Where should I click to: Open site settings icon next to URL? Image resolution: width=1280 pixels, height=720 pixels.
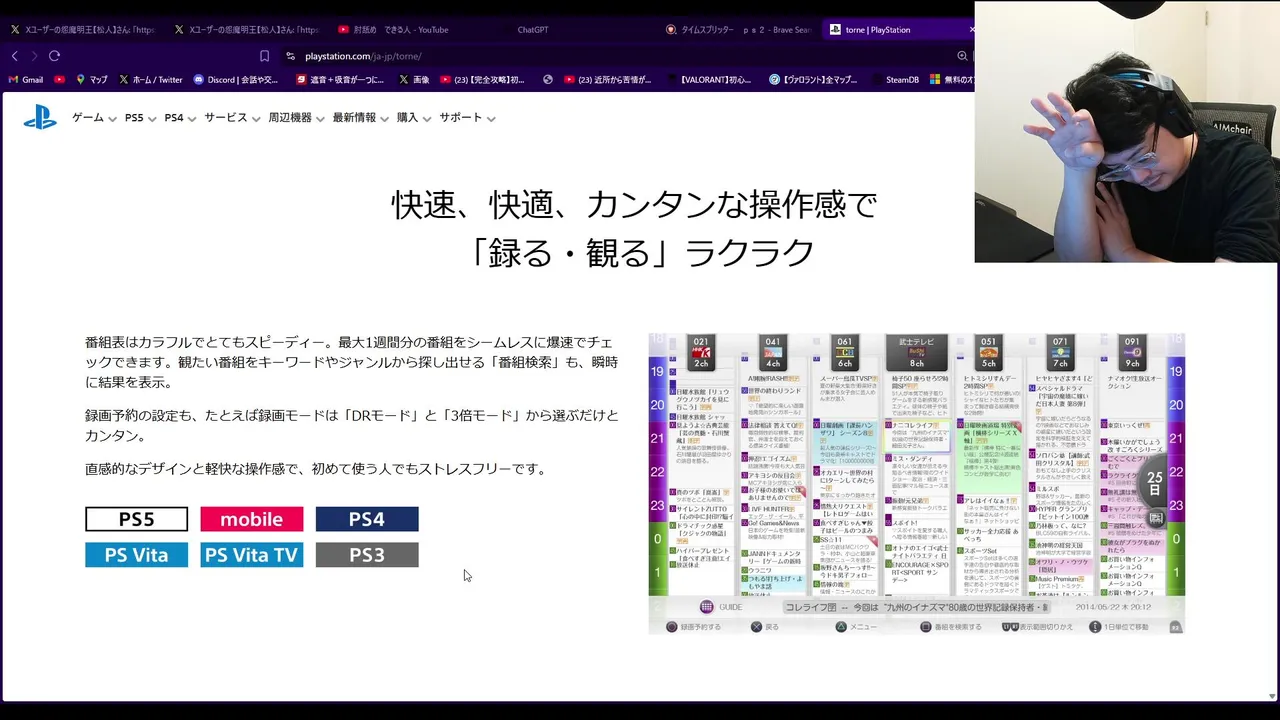290,56
